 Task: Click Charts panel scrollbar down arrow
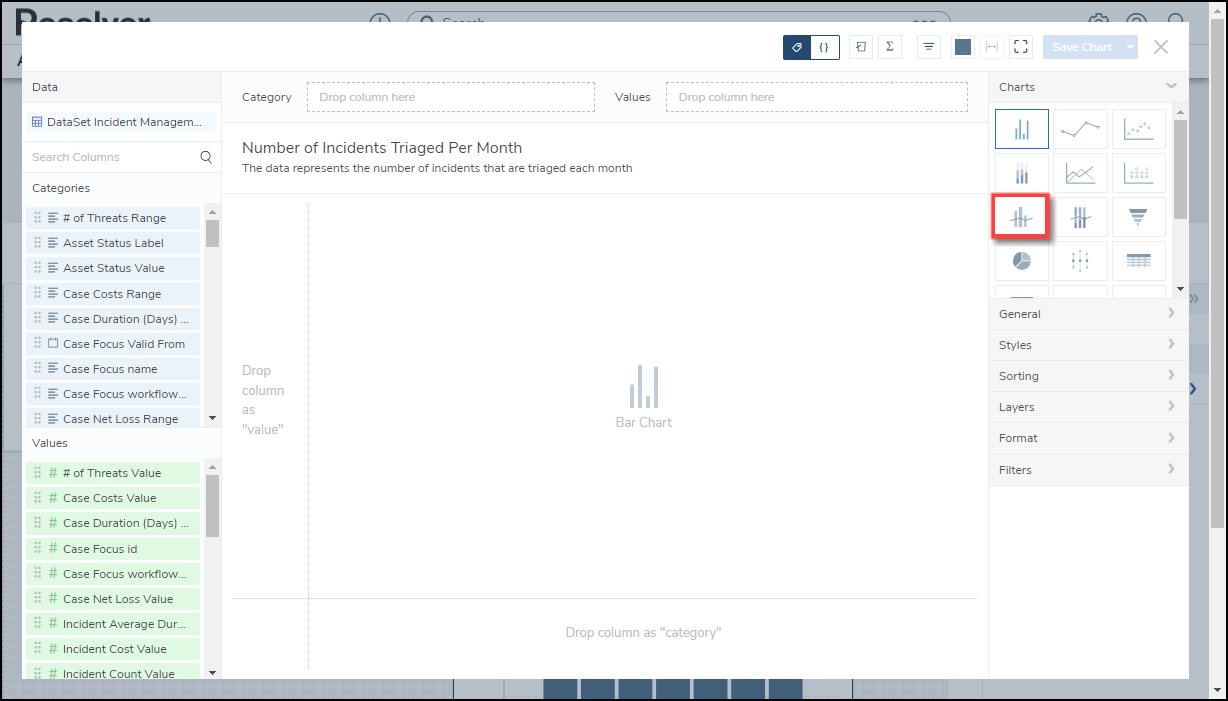click(1180, 289)
